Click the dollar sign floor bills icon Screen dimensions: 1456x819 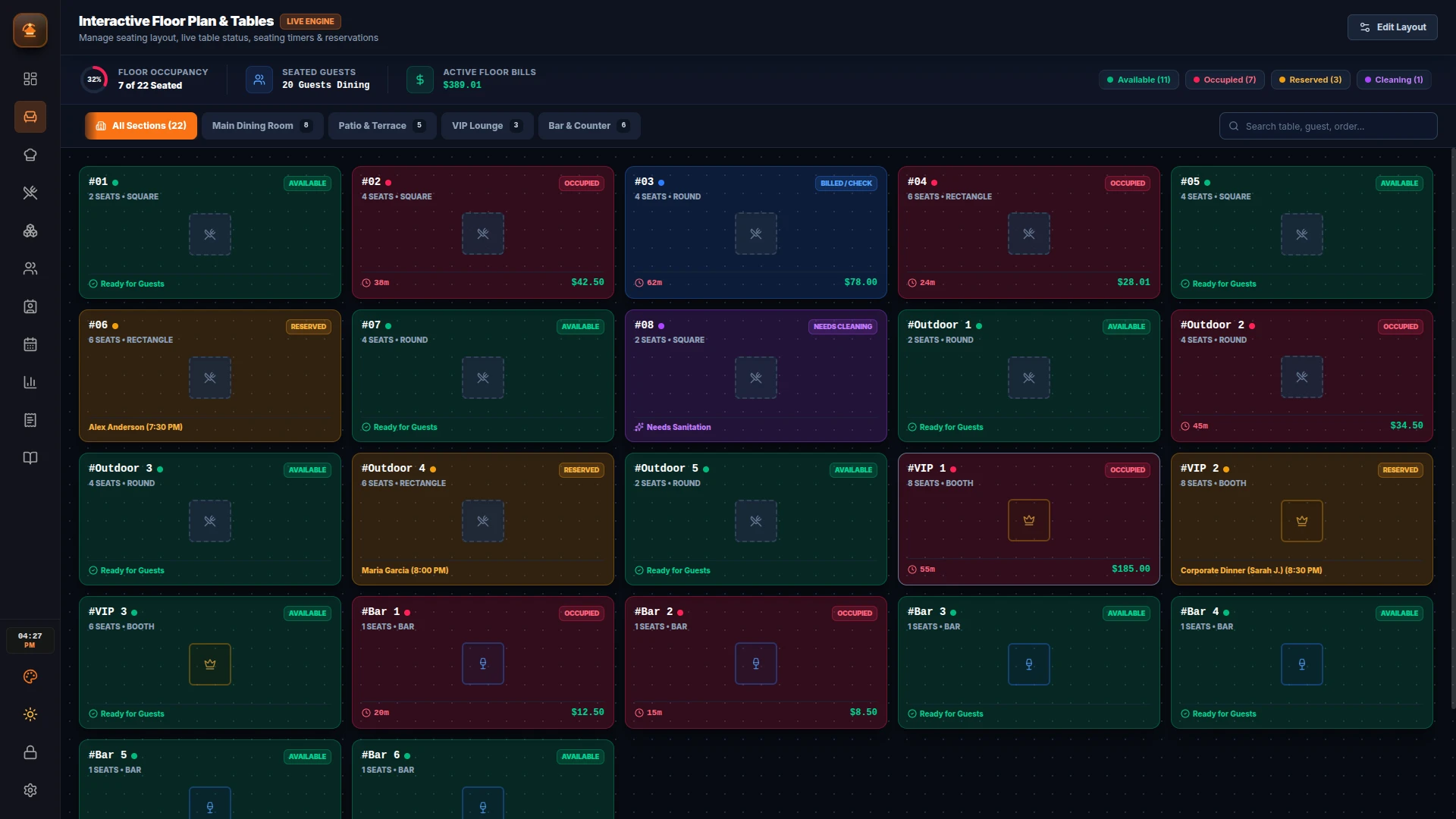coord(420,79)
